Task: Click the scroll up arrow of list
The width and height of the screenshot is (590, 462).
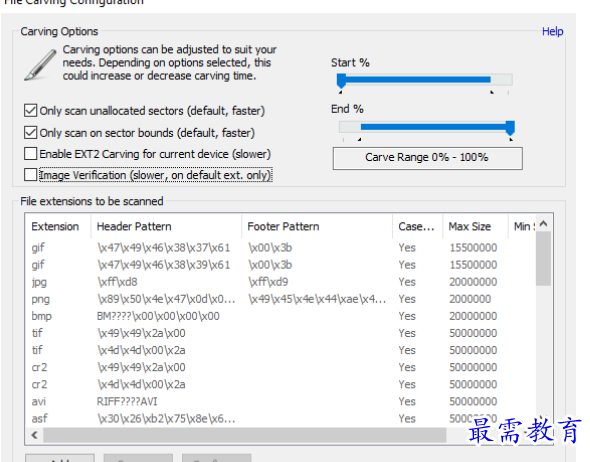Action: (543, 224)
